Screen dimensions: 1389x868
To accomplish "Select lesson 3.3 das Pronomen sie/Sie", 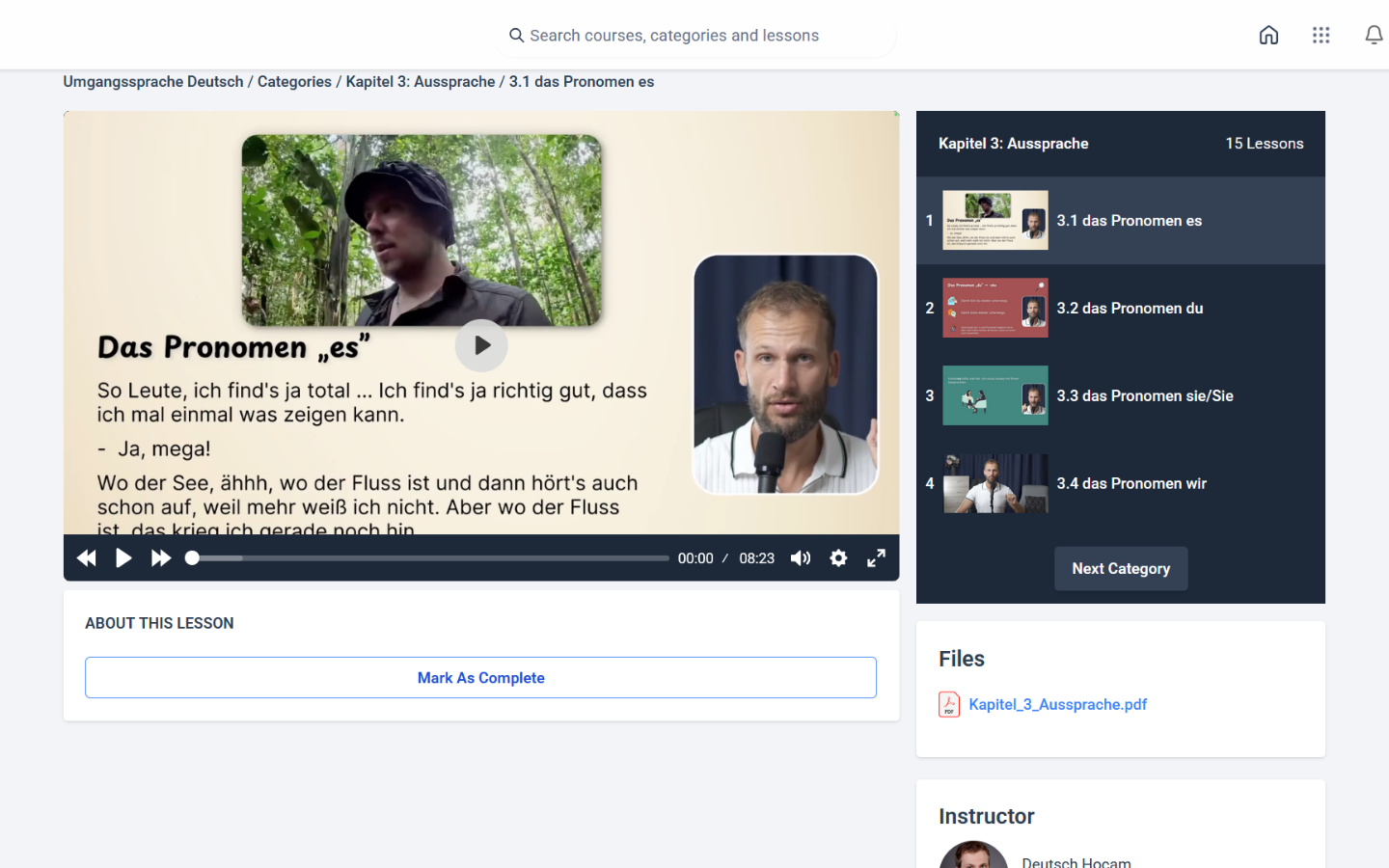I will pyautogui.click(x=1144, y=396).
